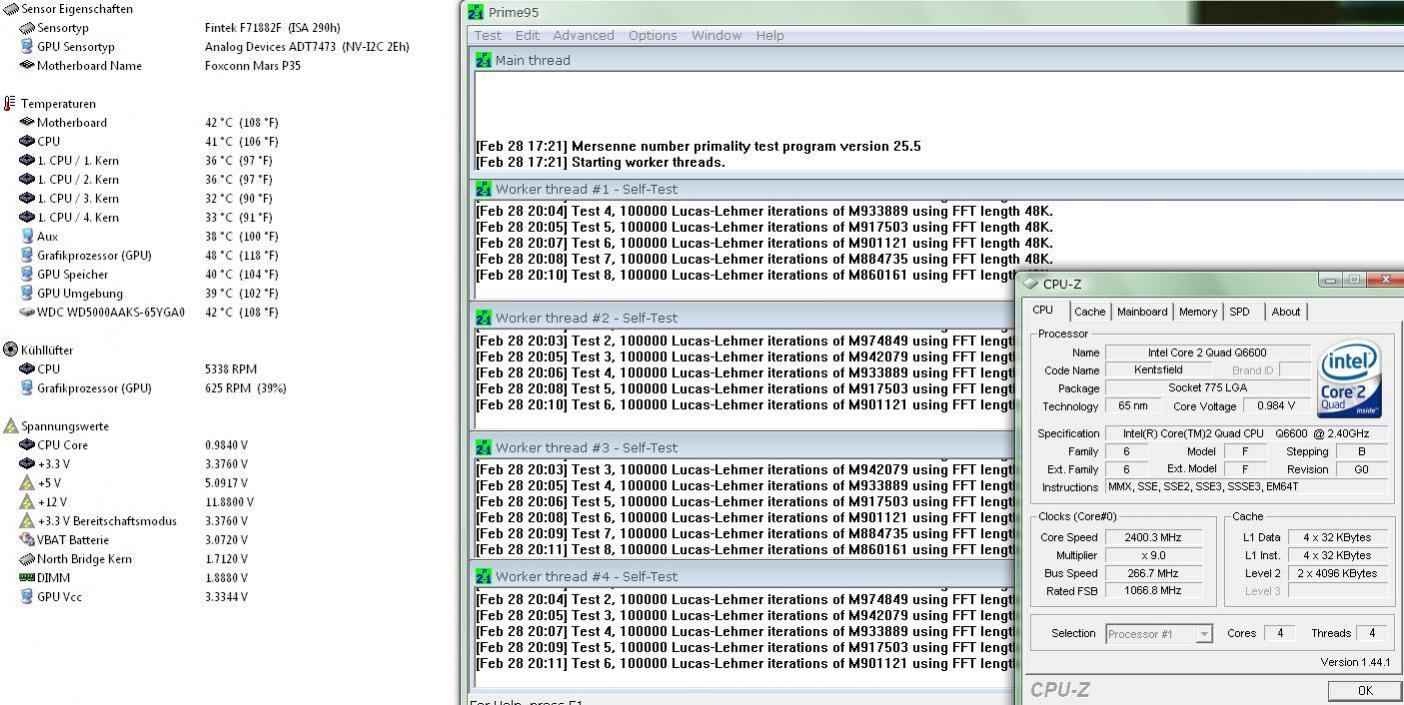Click the +5 V voltage warning icon

pyautogui.click(x=27, y=483)
